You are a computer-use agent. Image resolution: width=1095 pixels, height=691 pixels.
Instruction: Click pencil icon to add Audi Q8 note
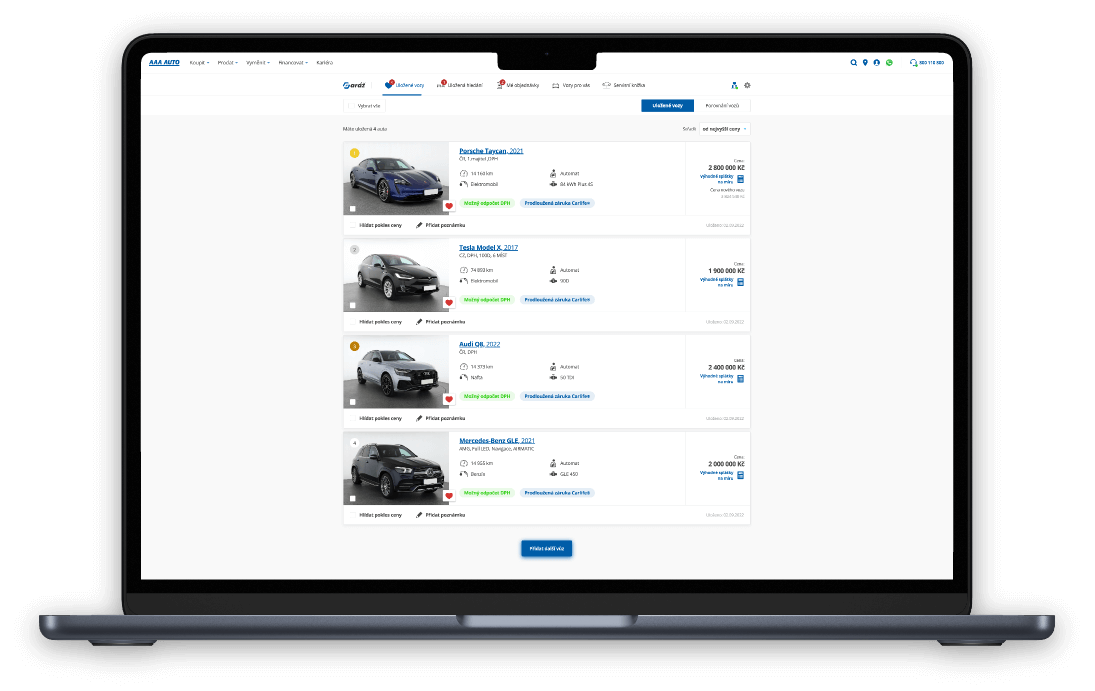tap(419, 419)
